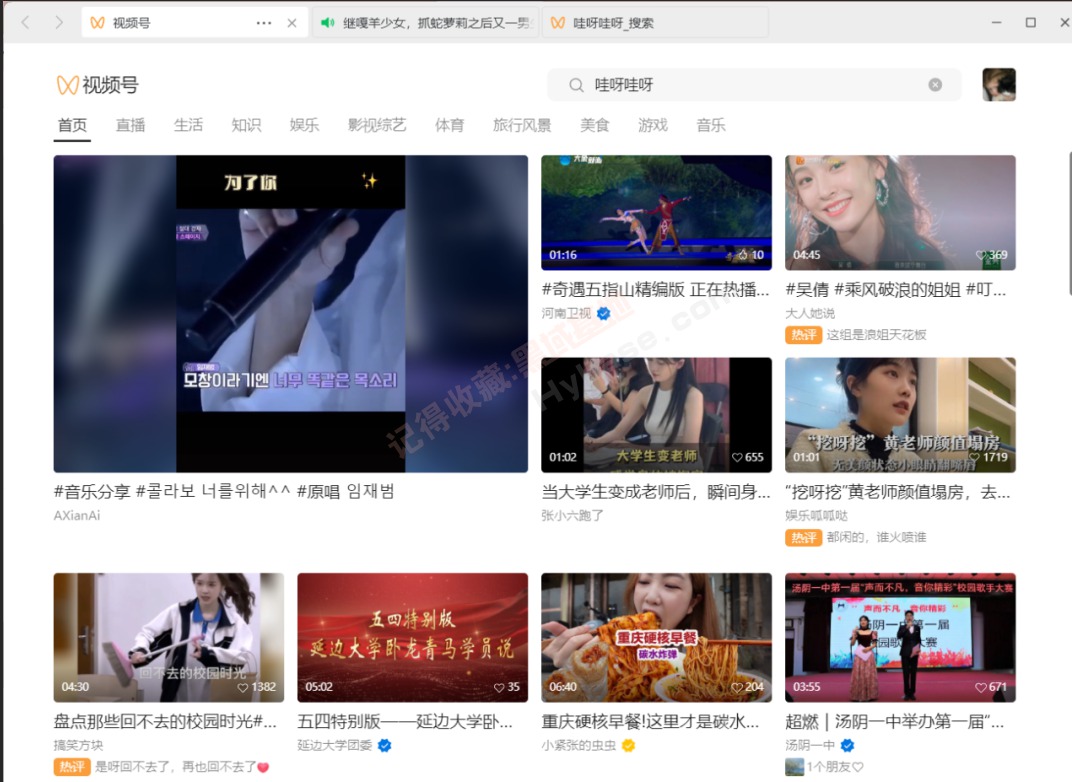Click the browser back arrow
The image size is (1072, 782).
point(26,23)
